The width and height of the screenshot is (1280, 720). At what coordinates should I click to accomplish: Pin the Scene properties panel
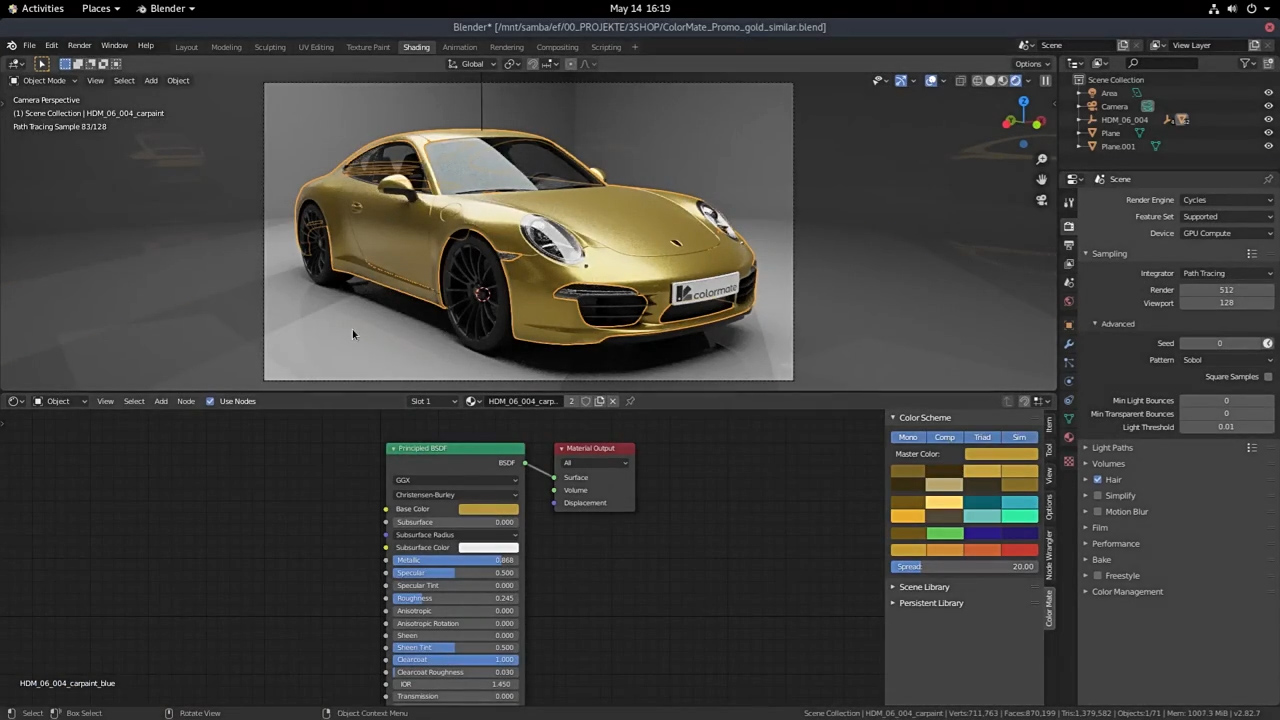point(1268,180)
